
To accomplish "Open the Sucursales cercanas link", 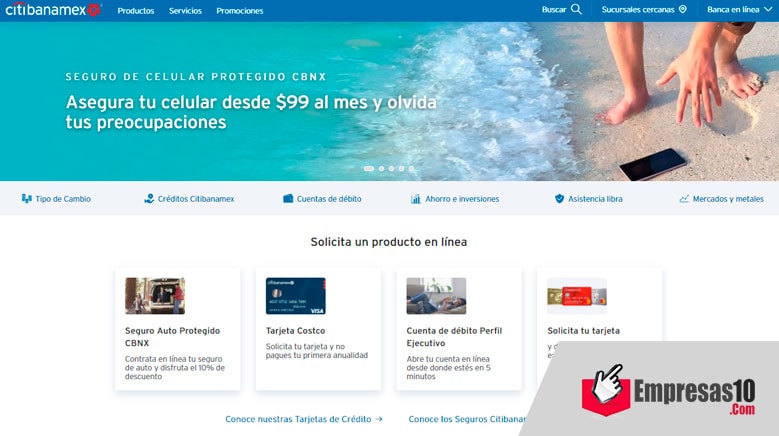I will pos(638,9).
